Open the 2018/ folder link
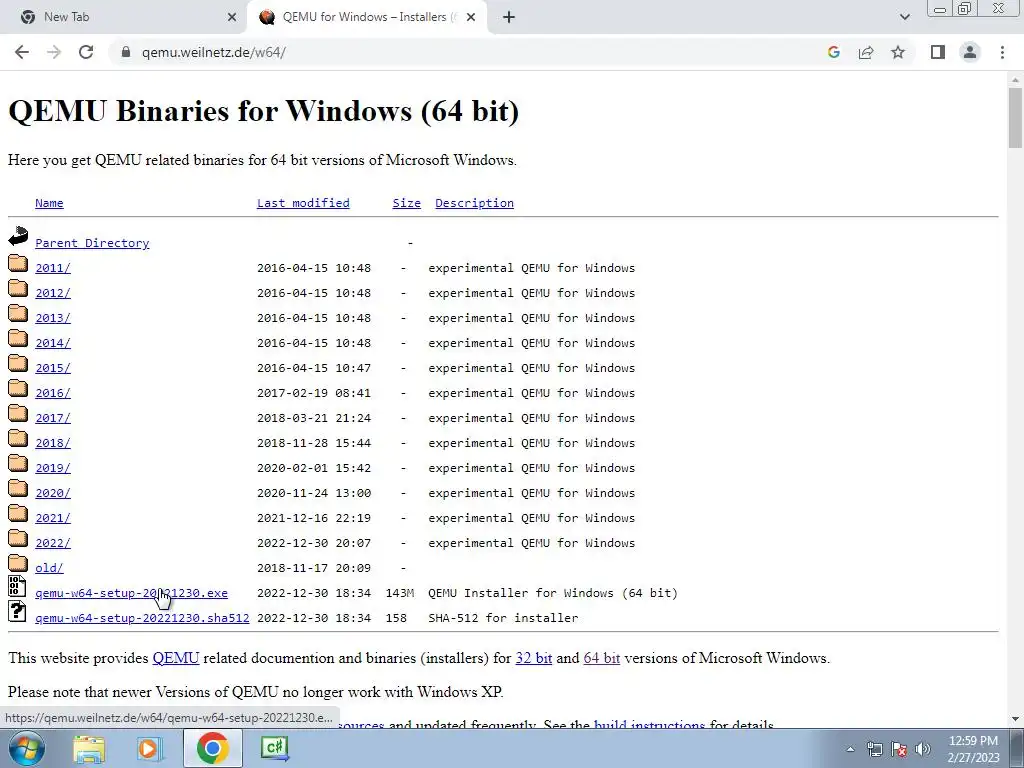1024x768 pixels. tap(52, 443)
